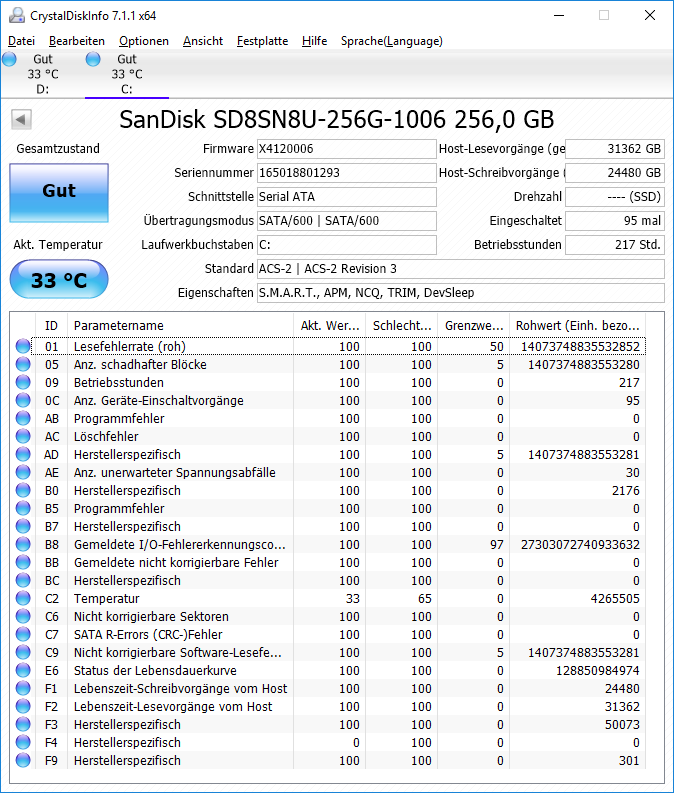Viewport: 674px width, 793px height.
Task: Open the Optionen menu
Action: tap(144, 41)
